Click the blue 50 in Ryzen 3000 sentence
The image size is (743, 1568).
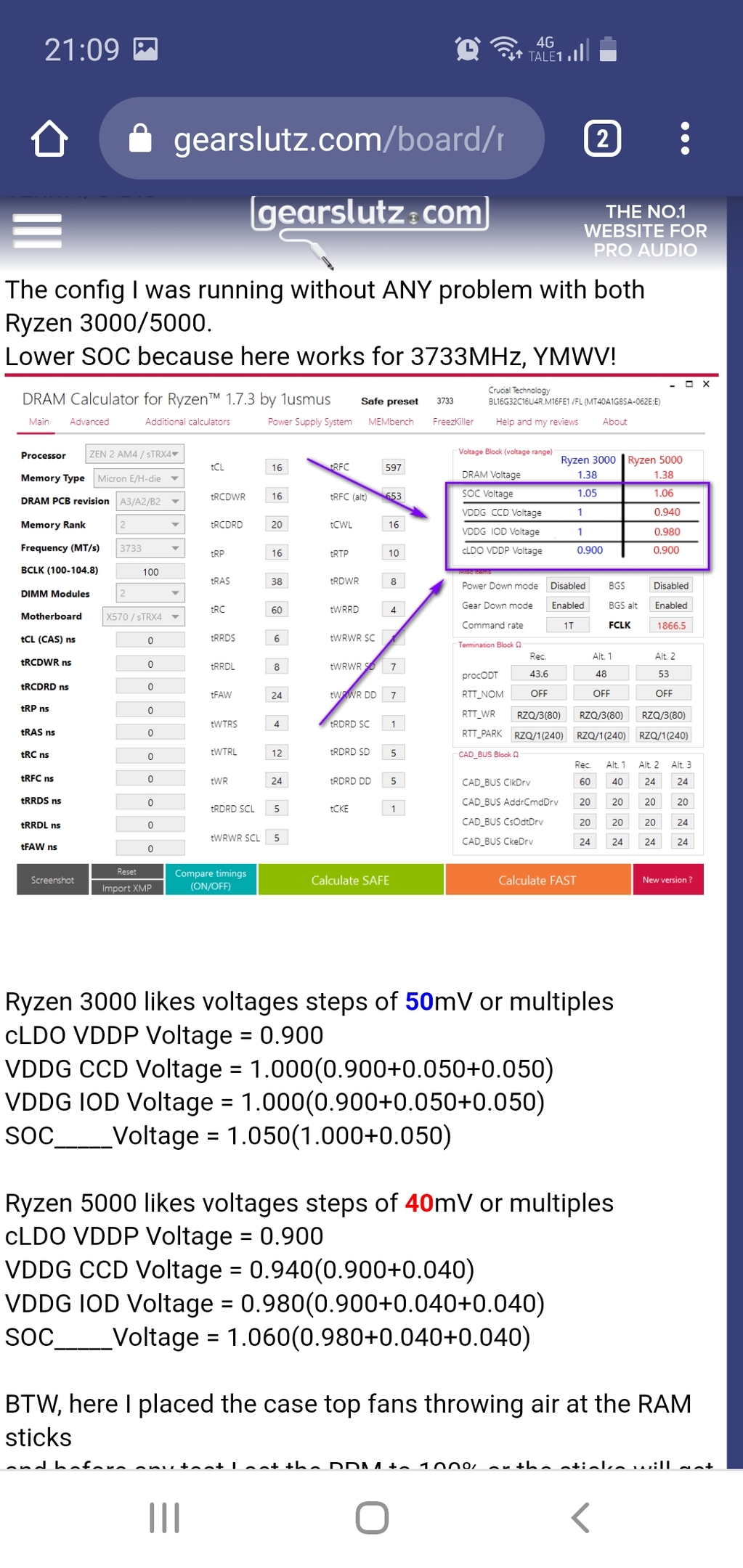pyautogui.click(x=419, y=1001)
